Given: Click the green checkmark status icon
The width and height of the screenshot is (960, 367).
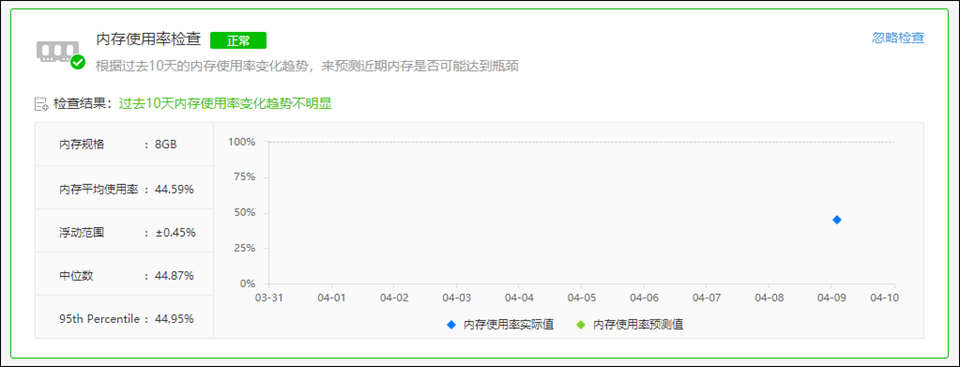Looking at the screenshot, I should [x=78, y=62].
